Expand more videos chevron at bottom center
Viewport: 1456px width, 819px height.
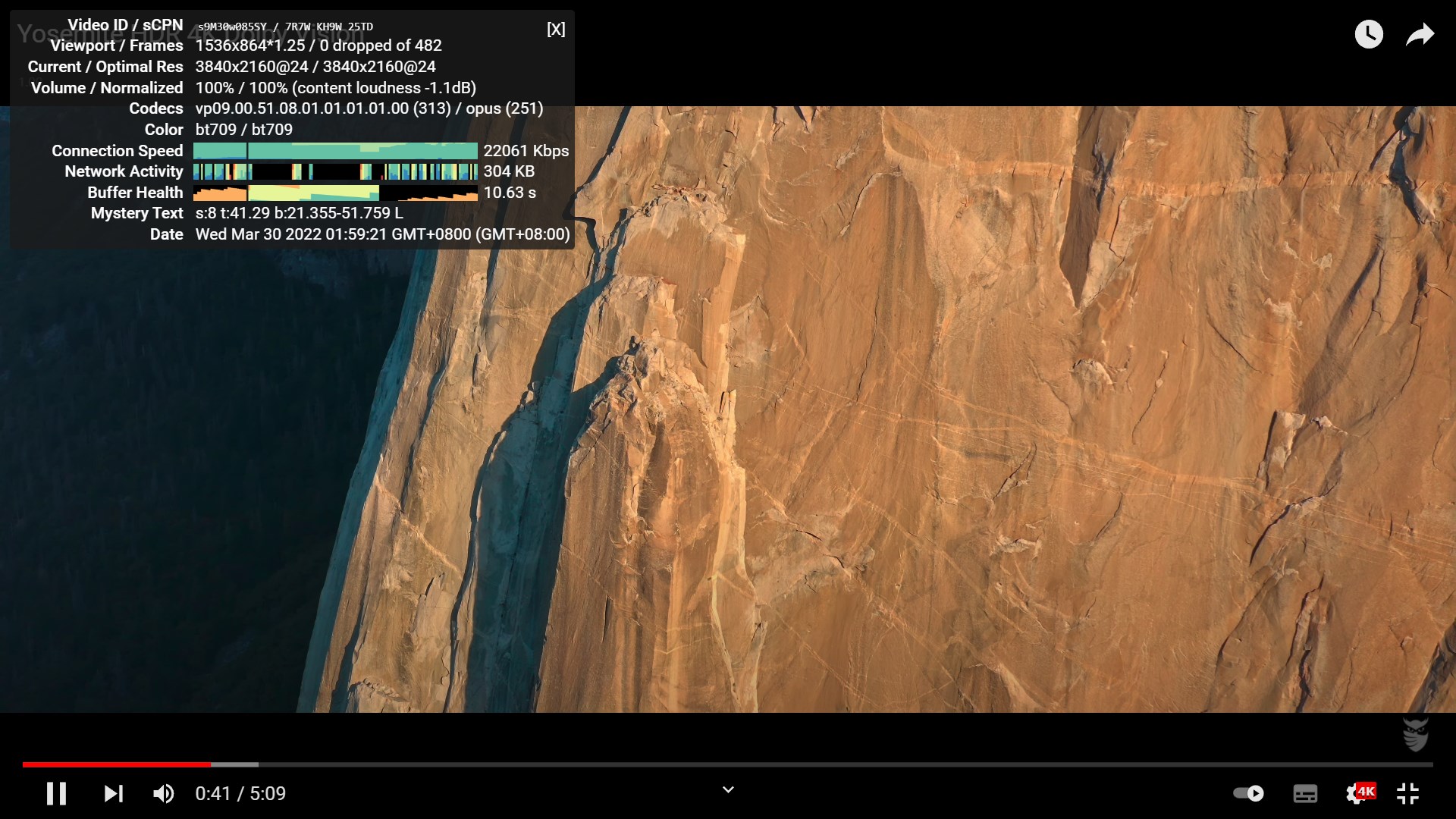728,789
